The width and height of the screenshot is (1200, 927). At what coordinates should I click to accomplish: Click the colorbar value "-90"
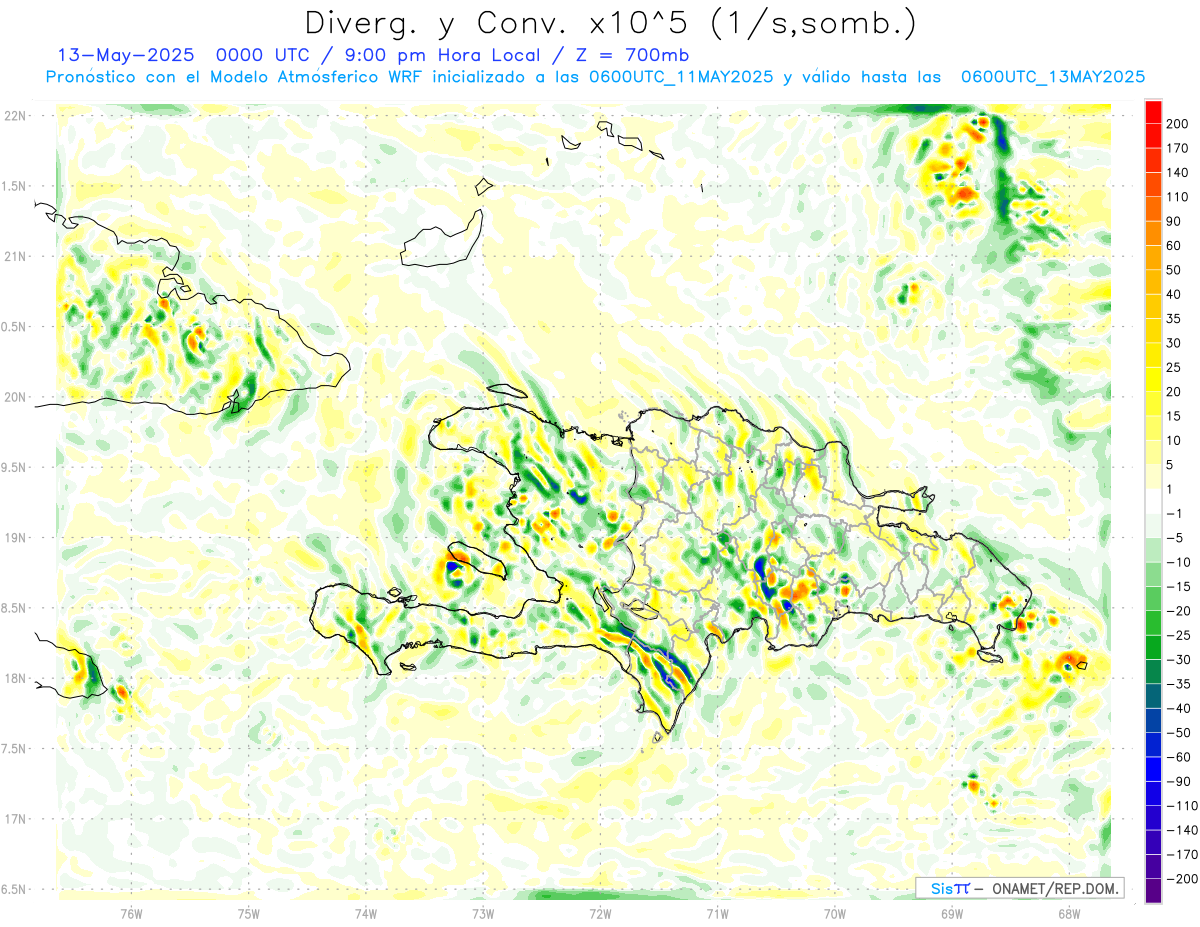1178,781
